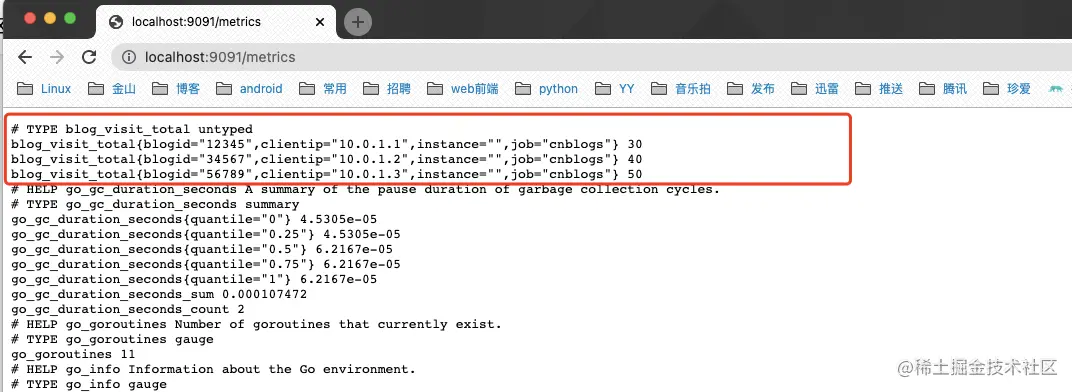Open the 博客 bookmarks folder
The image size is (1072, 392).
[176, 88]
